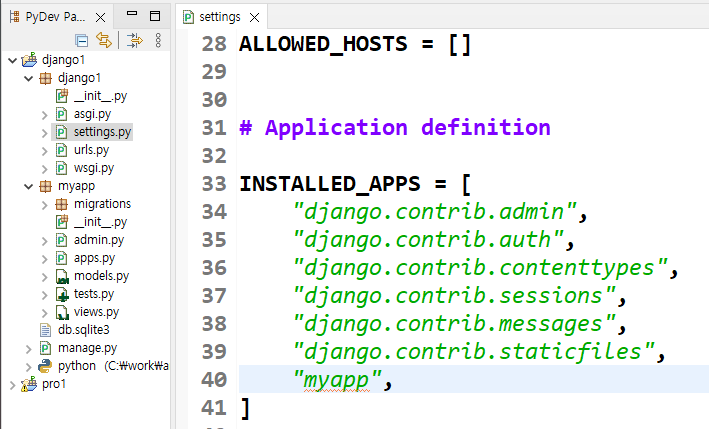Click the django1 package icon
This screenshot has height=429, width=709.
pos(45,78)
